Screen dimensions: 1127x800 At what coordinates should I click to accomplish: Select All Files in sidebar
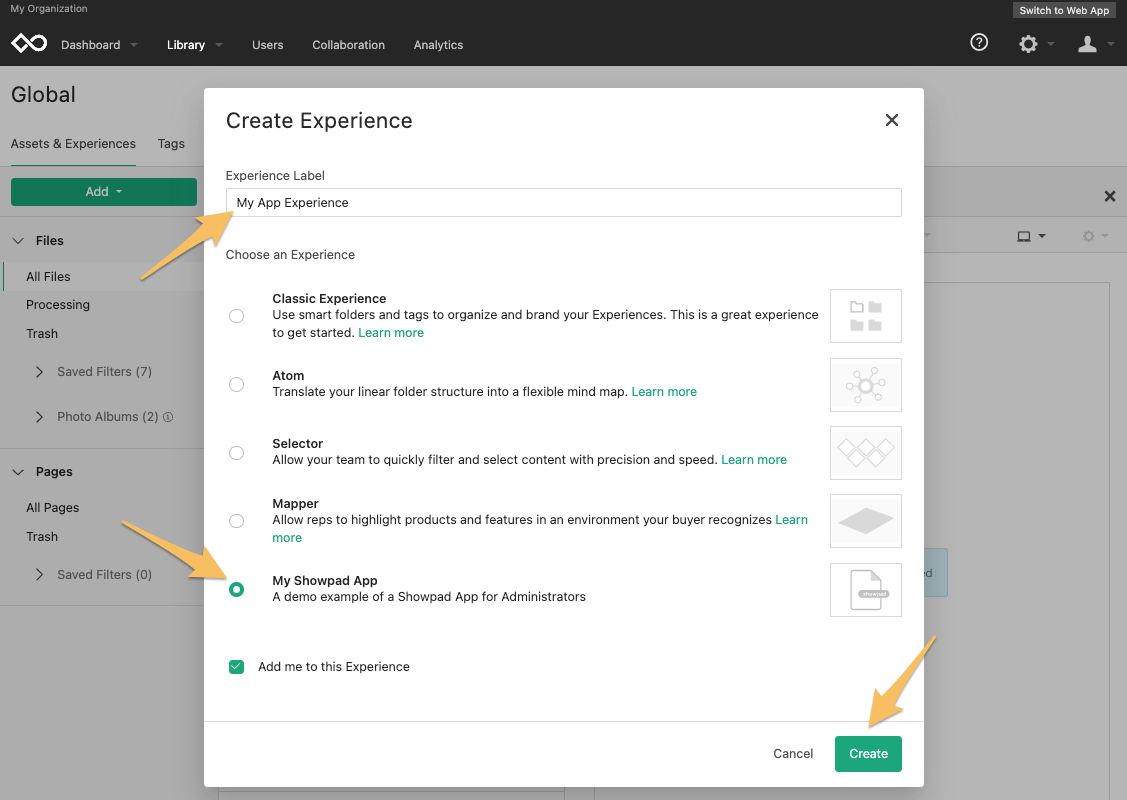48,277
